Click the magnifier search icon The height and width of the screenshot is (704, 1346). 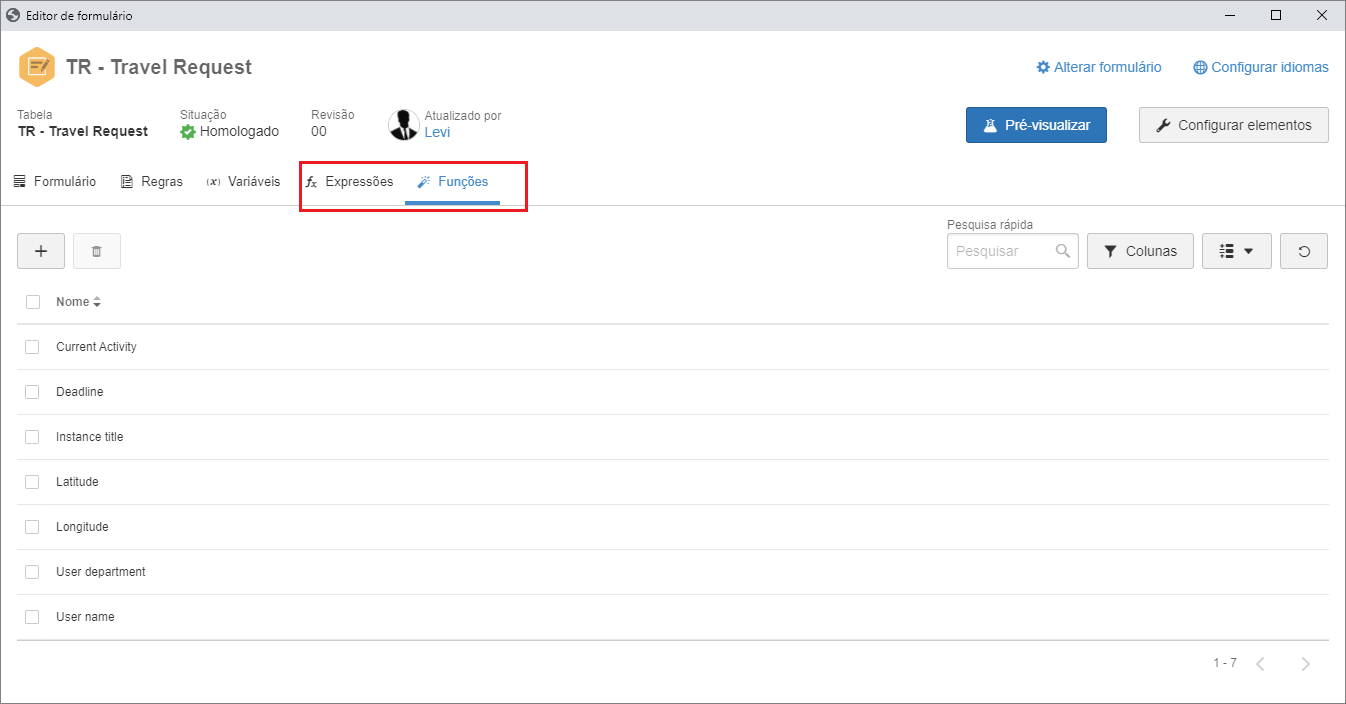click(x=1063, y=251)
